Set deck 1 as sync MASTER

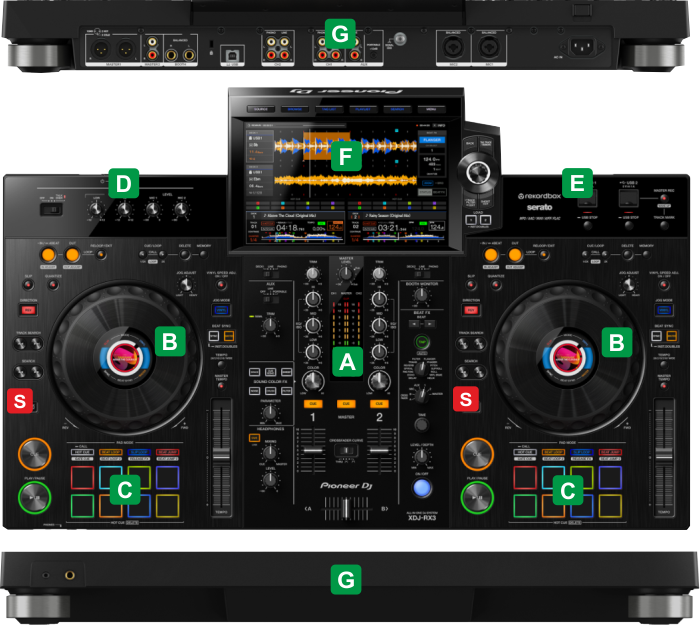click(229, 336)
